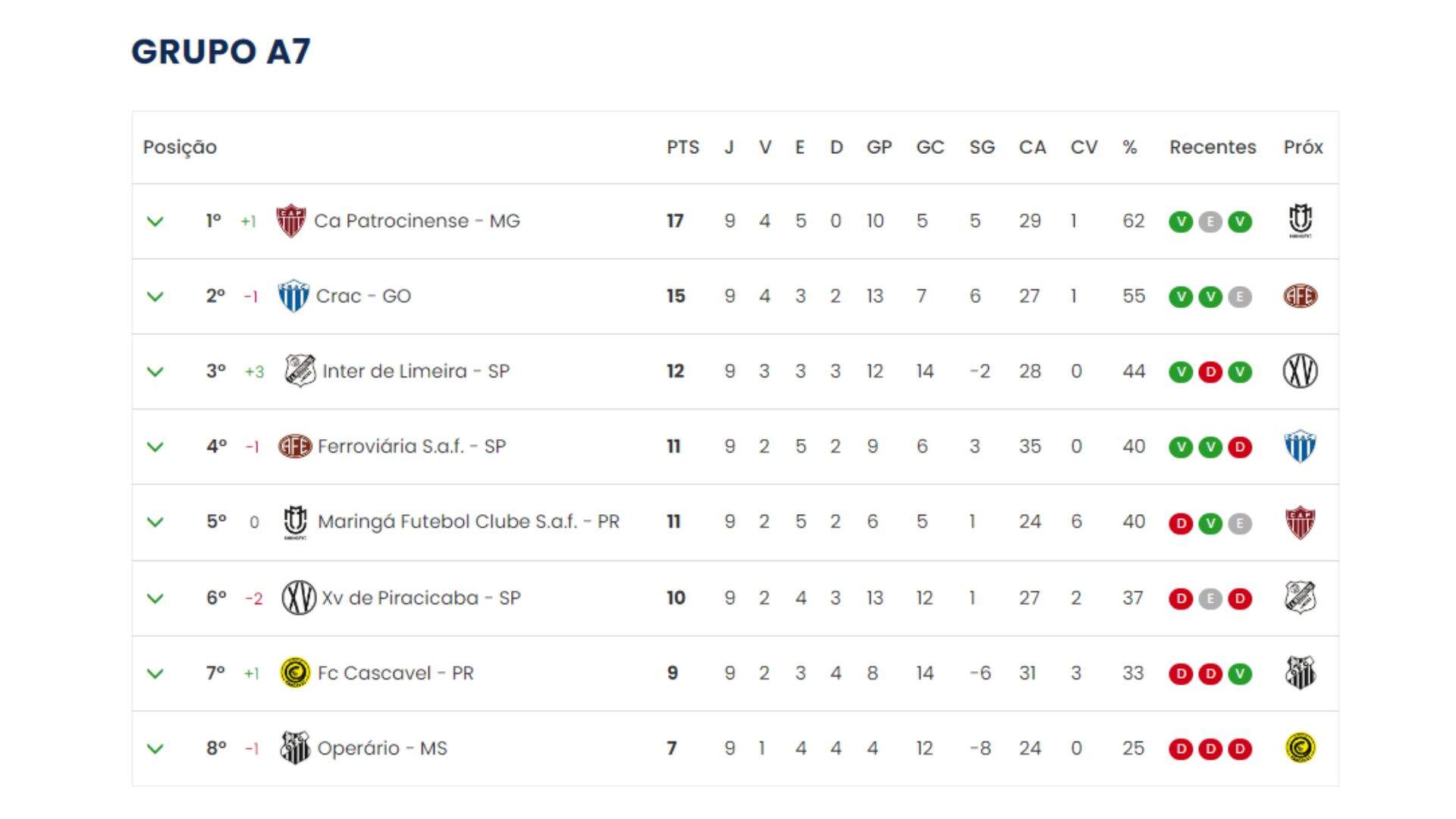
Task: Click next opponent crest in Ca Patrocinense row
Action: [1301, 221]
